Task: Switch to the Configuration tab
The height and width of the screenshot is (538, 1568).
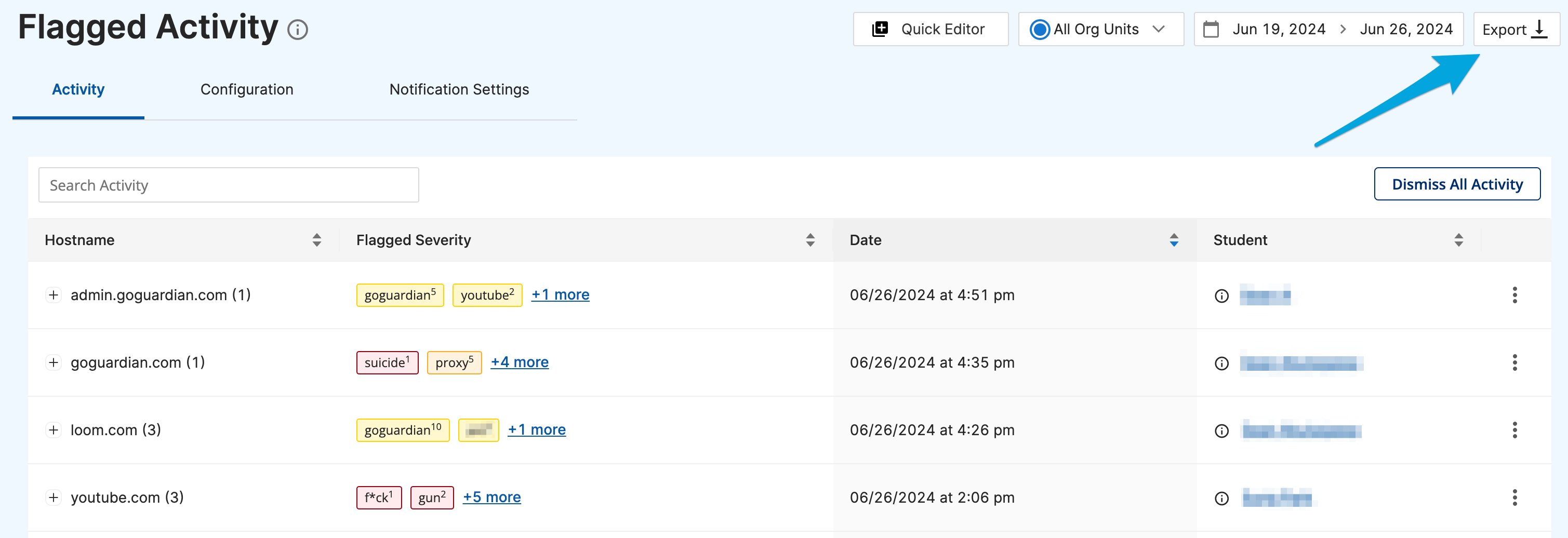Action: point(246,89)
